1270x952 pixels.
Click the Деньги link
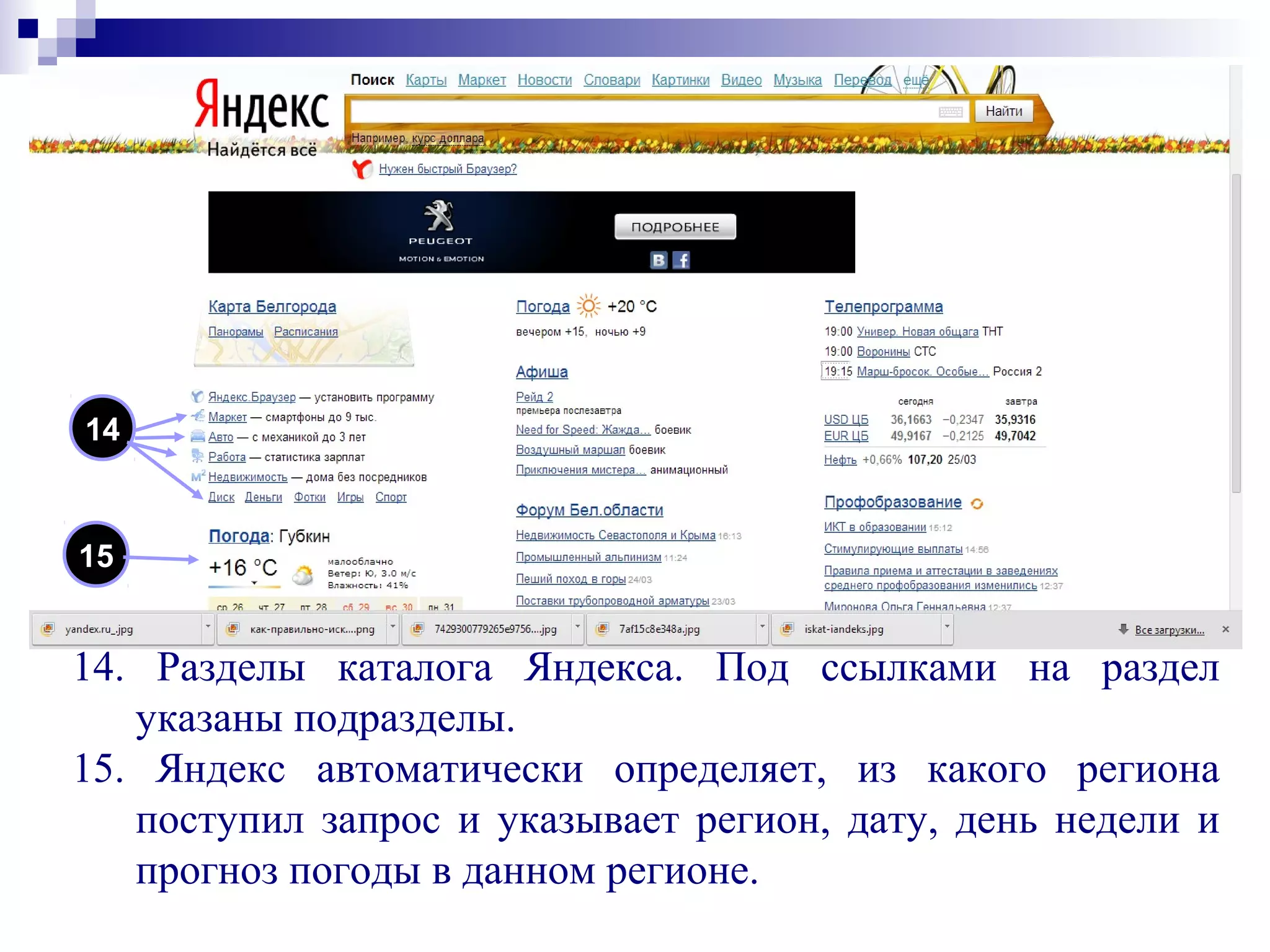tap(263, 497)
